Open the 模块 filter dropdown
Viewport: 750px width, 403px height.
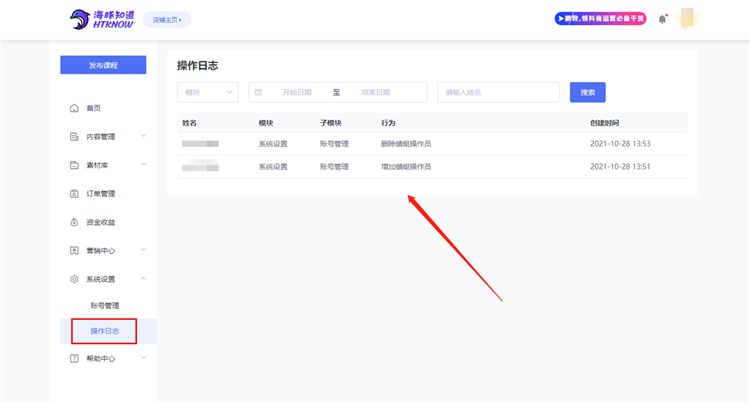point(207,92)
